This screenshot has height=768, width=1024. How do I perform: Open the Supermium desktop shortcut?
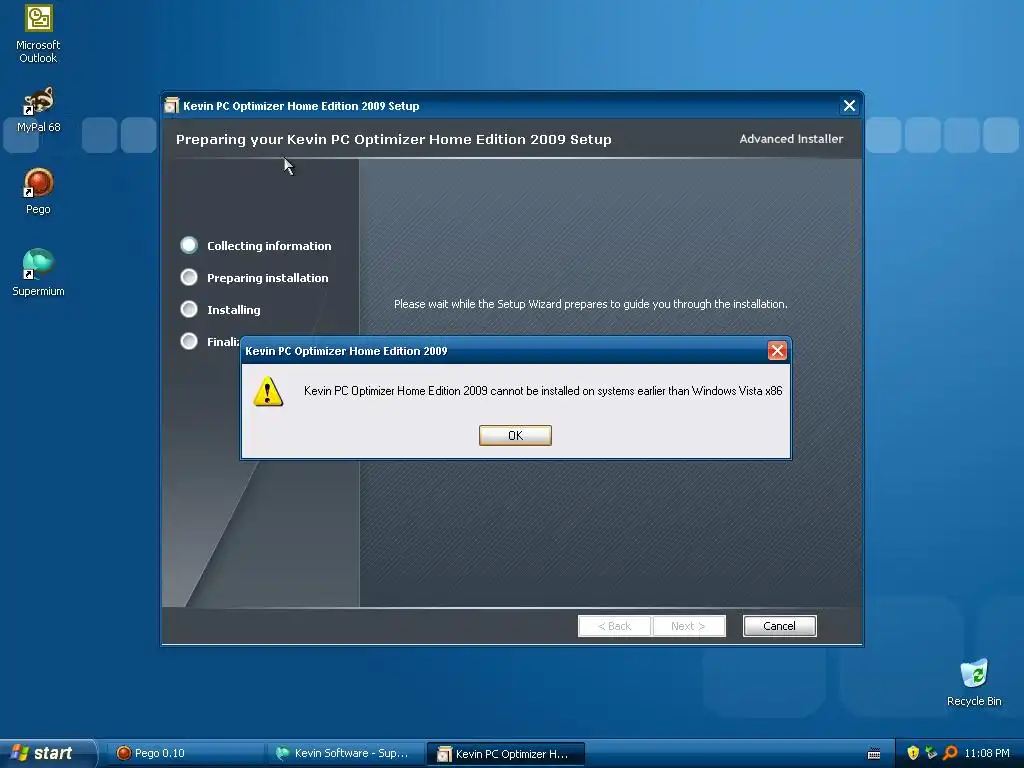point(38,273)
